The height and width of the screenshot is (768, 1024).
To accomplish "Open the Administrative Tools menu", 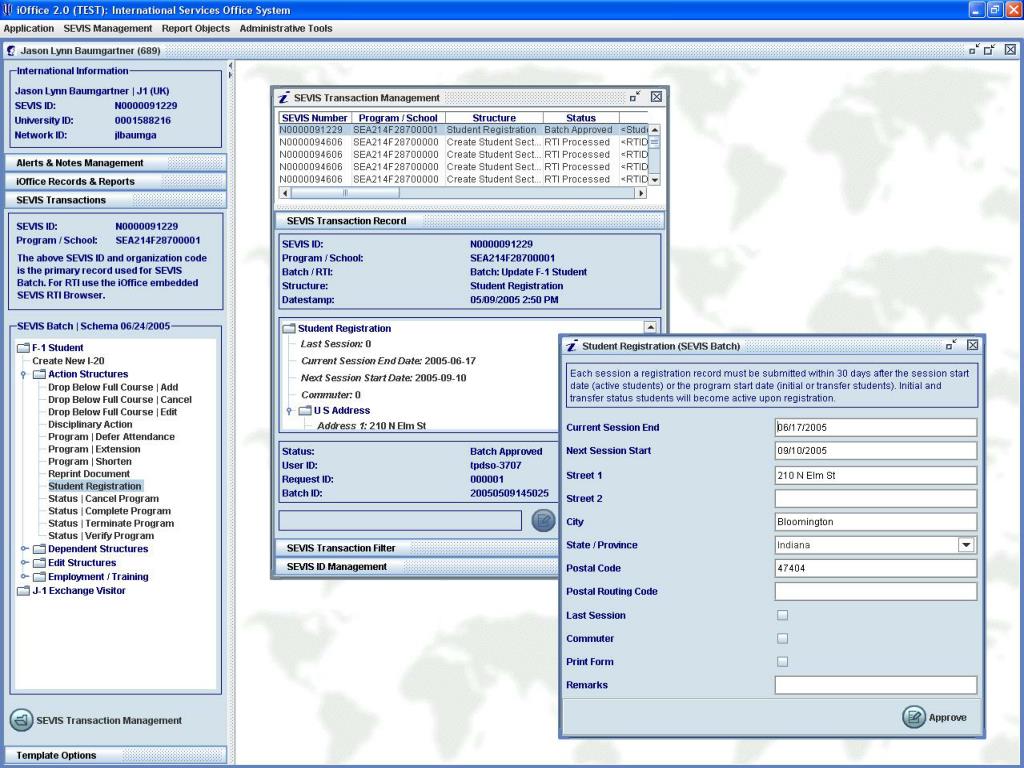I will coord(286,29).
